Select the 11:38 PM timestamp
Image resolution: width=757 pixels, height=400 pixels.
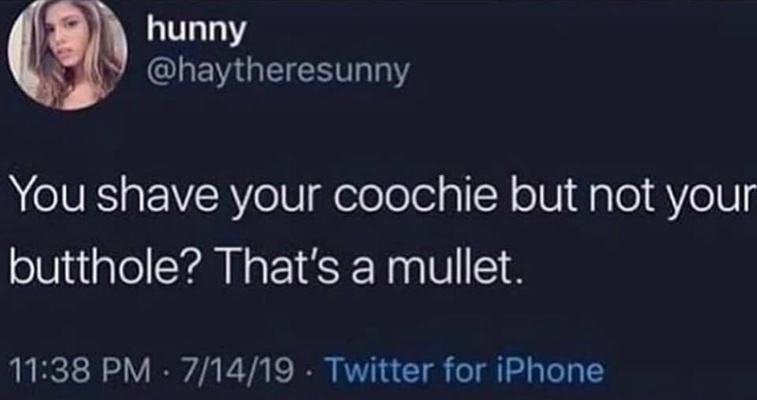click(79, 371)
